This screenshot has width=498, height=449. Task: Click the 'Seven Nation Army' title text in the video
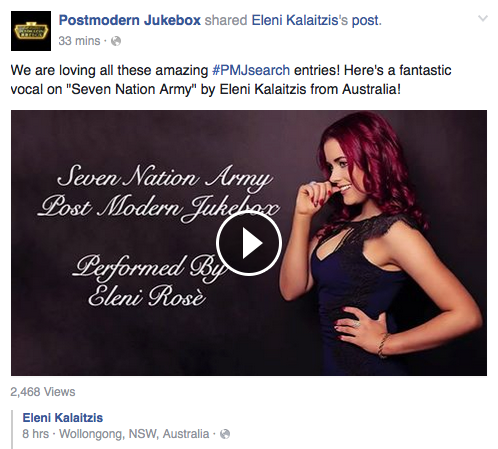pyautogui.click(x=164, y=178)
